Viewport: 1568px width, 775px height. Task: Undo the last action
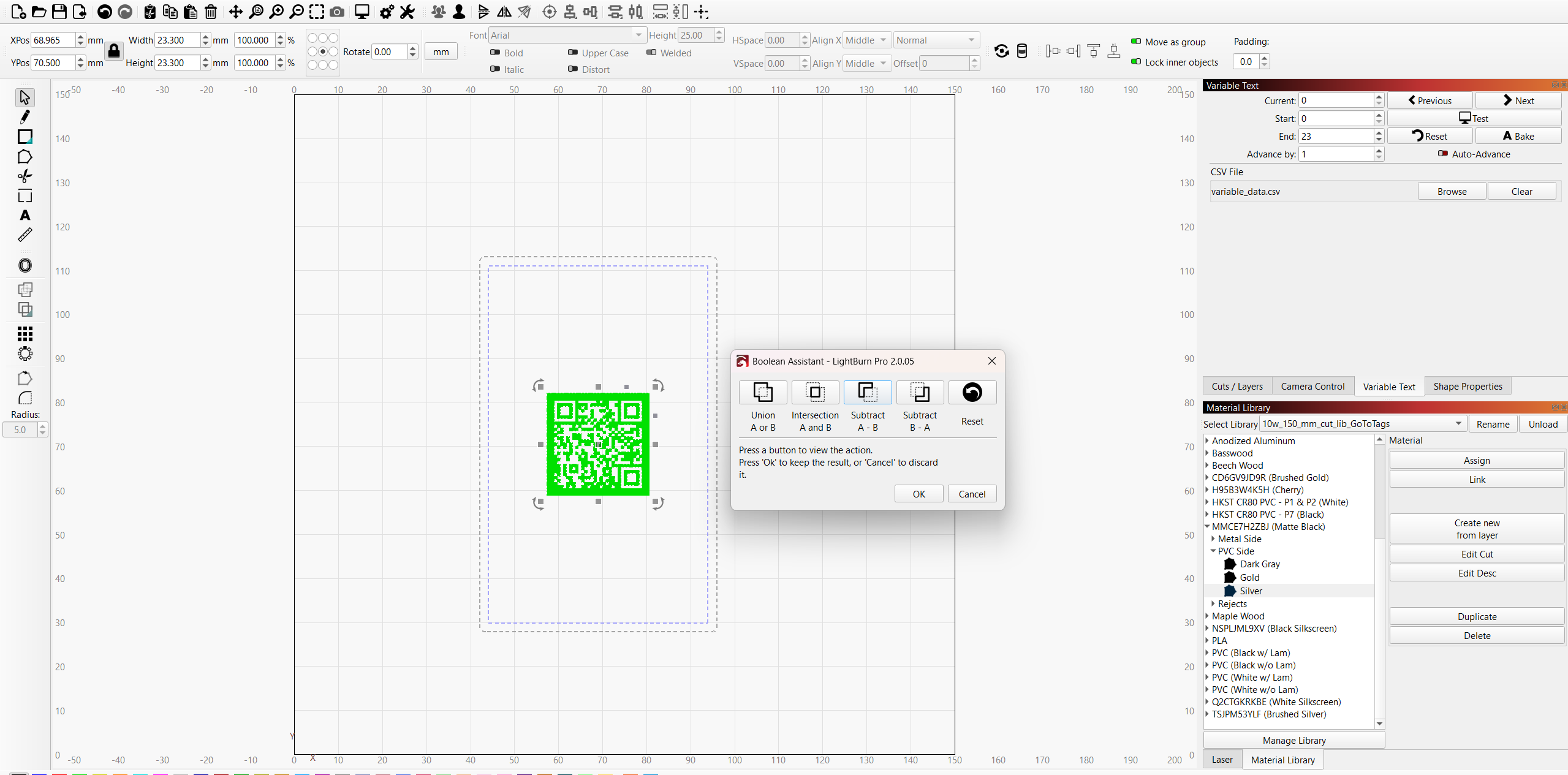105,12
